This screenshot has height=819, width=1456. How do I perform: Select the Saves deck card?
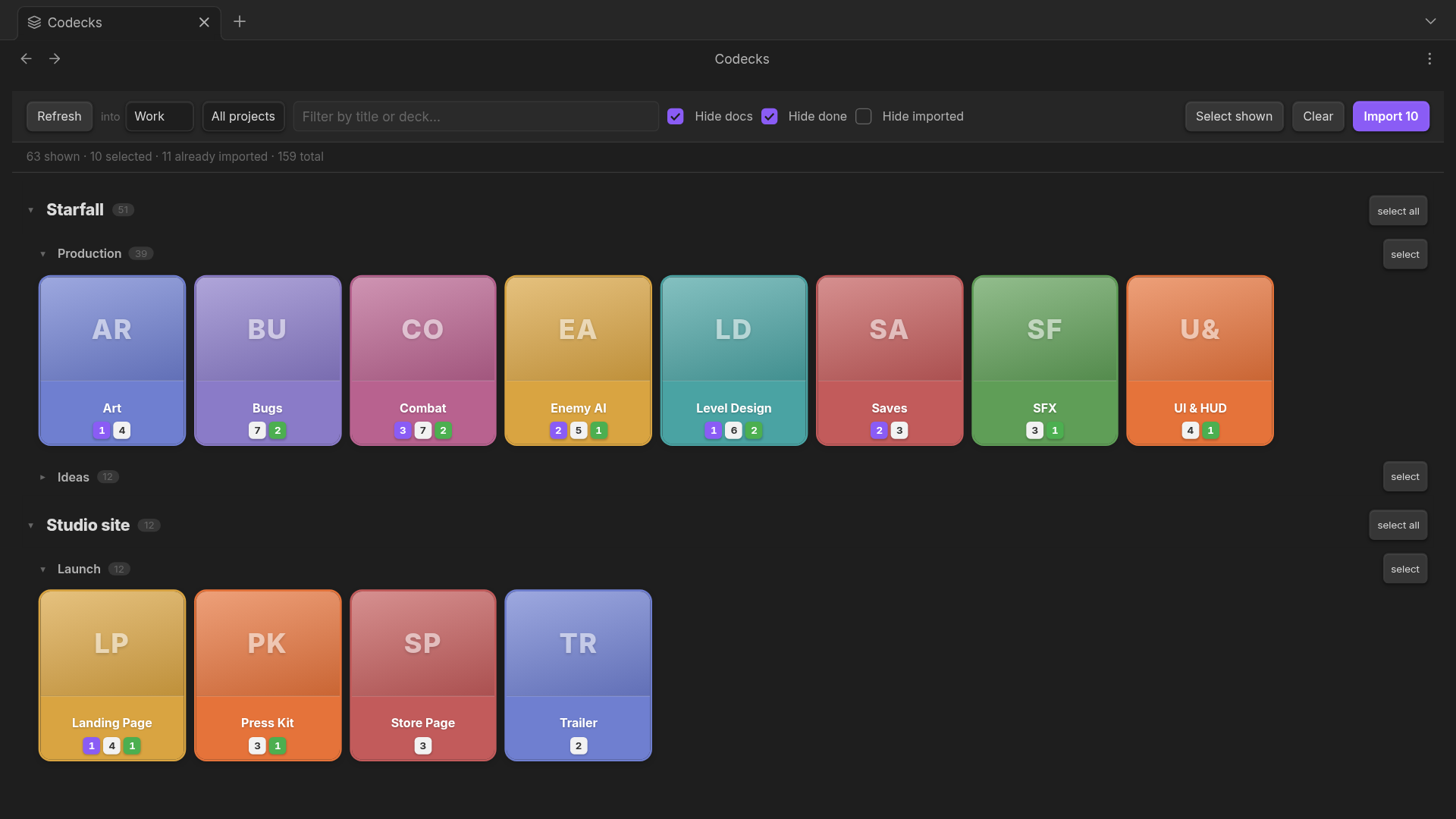coord(890,360)
